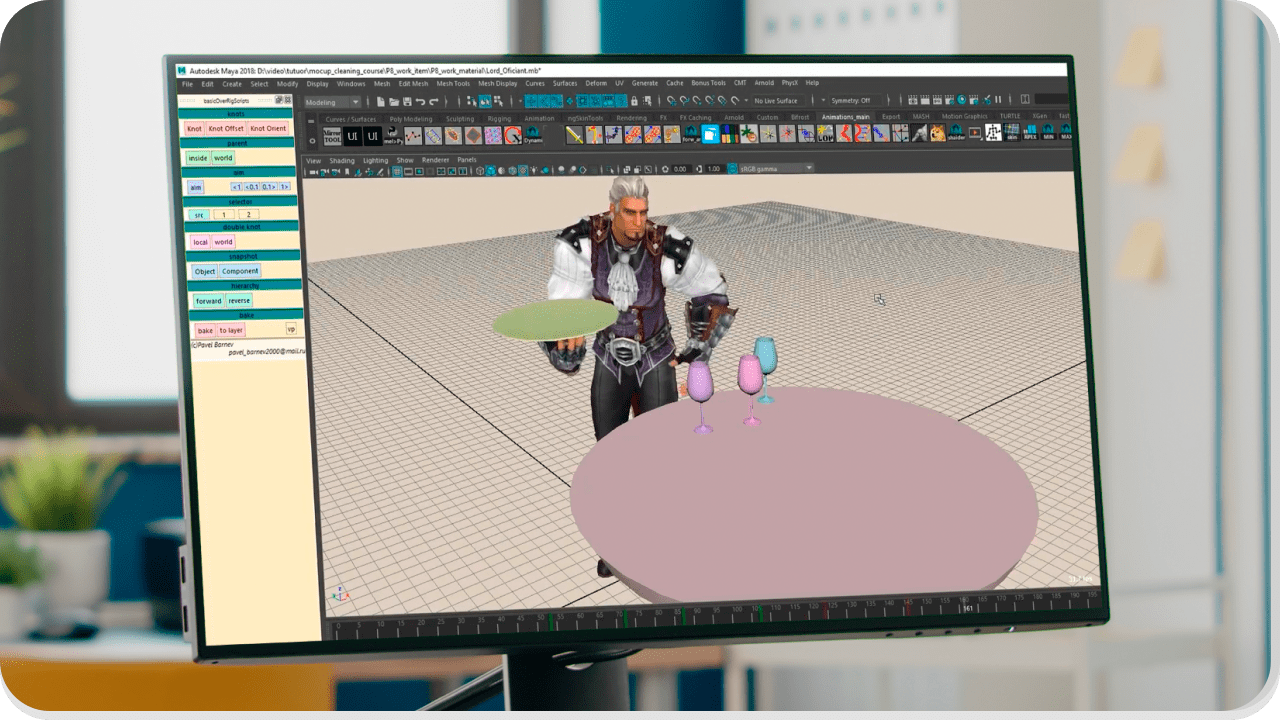Click the forward hierarchy button
1280x720 pixels.
pyautogui.click(x=209, y=301)
